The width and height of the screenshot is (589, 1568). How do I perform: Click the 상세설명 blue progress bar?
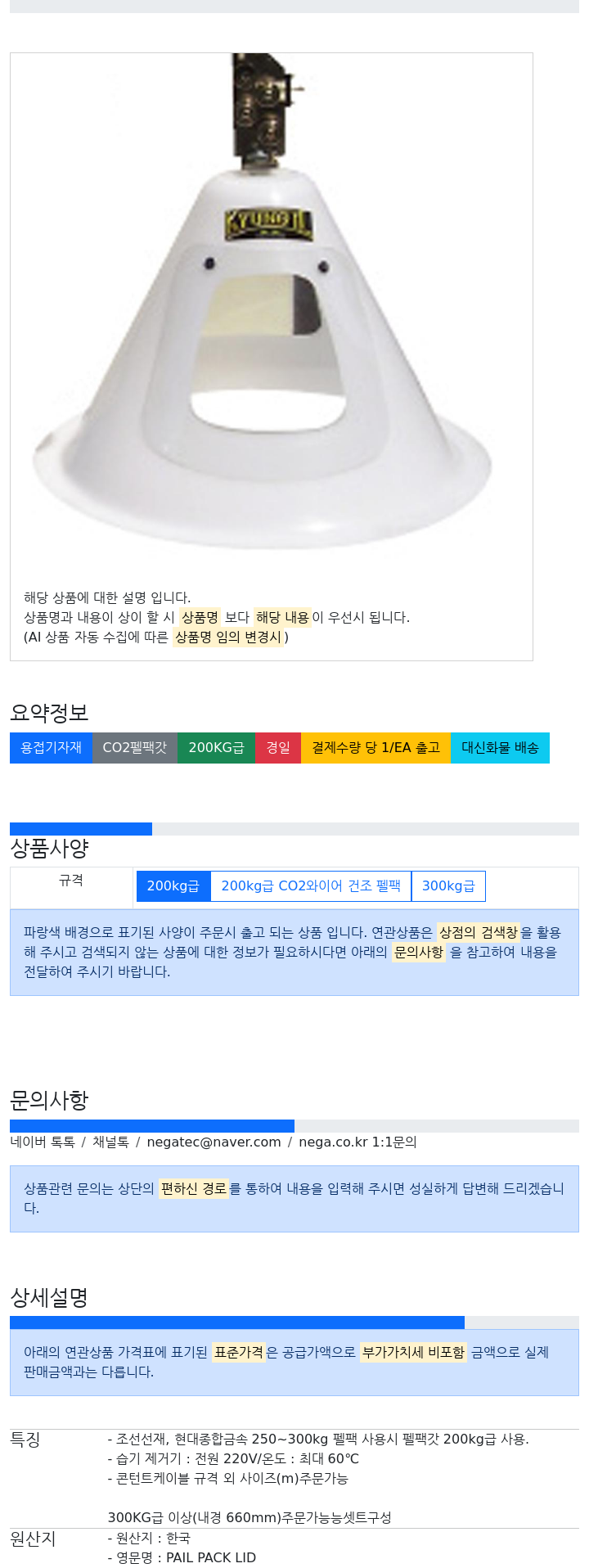coord(237,1322)
